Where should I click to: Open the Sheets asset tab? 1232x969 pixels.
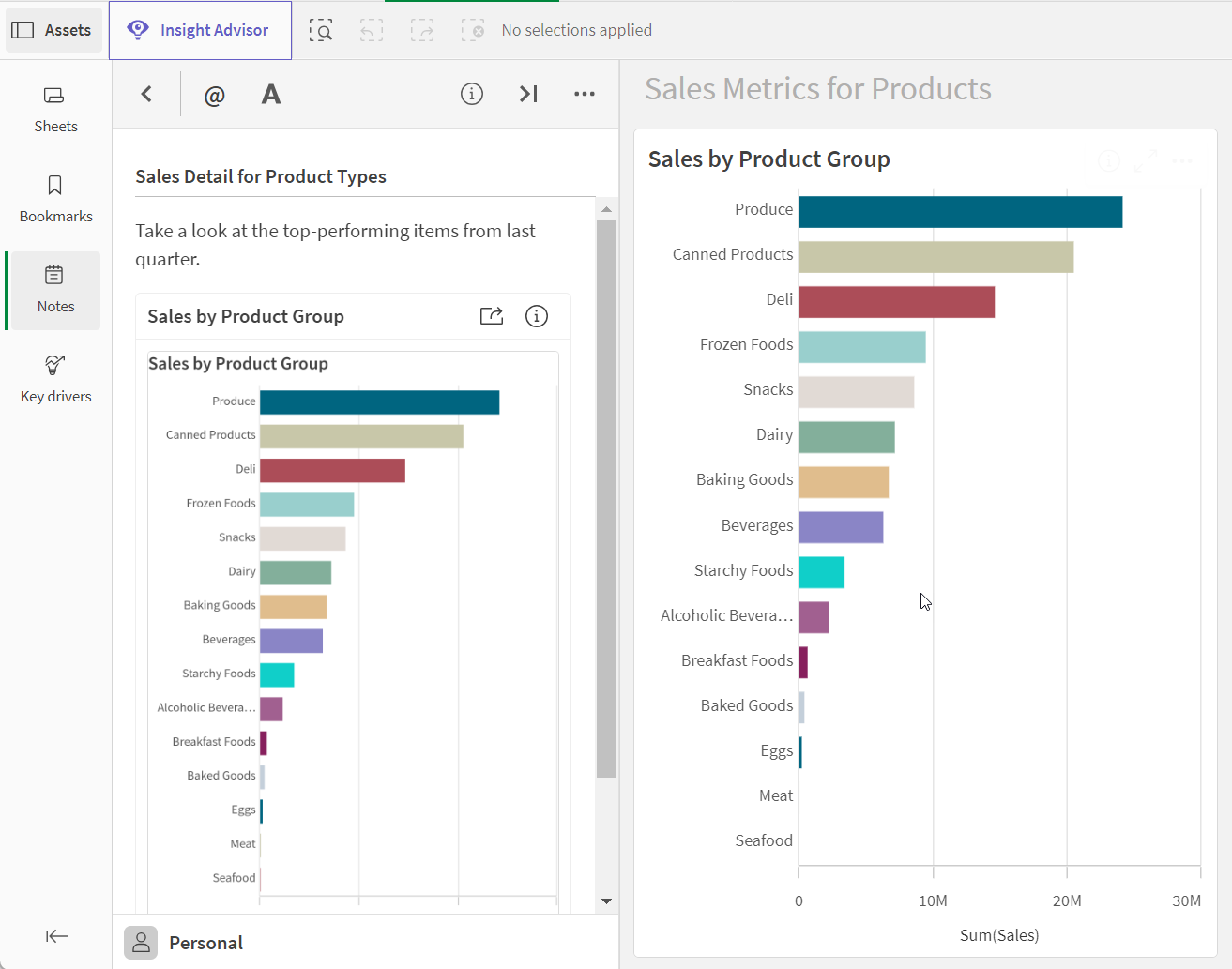coord(55,110)
